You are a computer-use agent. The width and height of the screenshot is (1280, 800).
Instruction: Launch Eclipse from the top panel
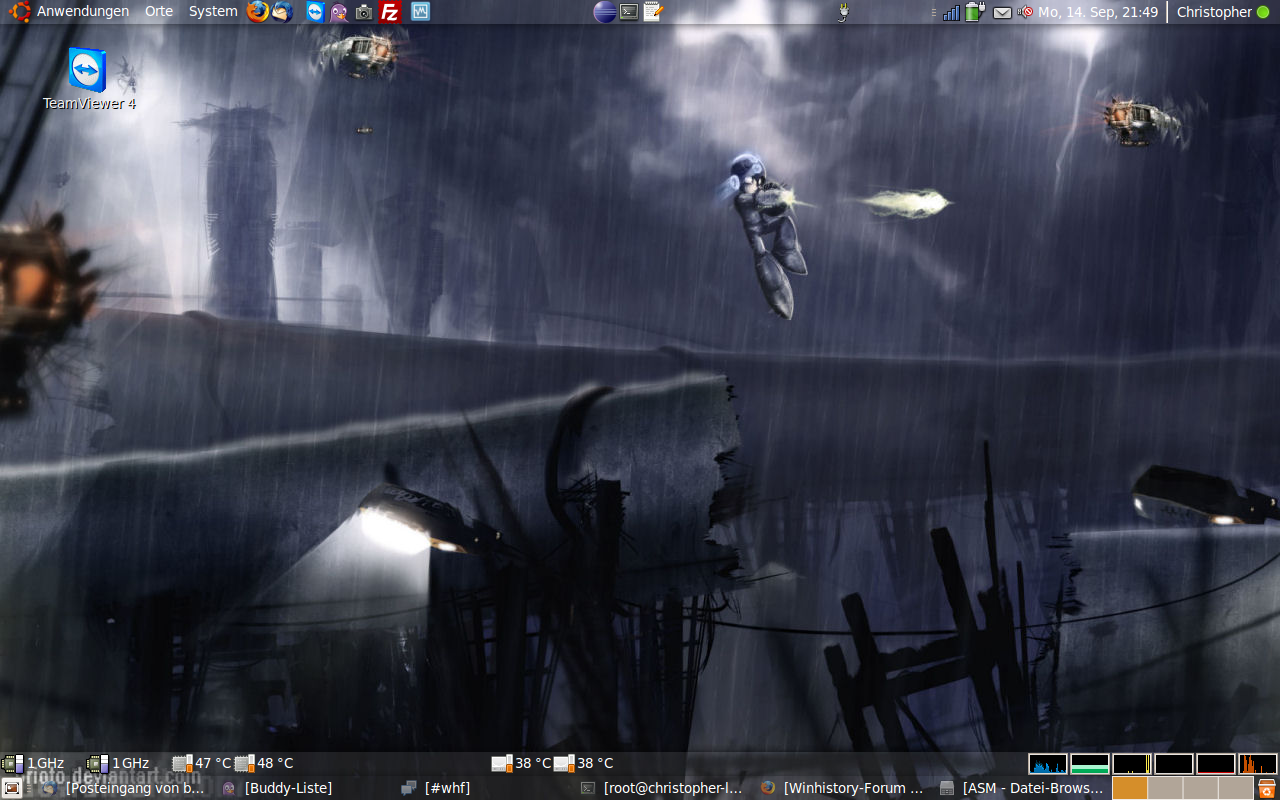coord(604,12)
